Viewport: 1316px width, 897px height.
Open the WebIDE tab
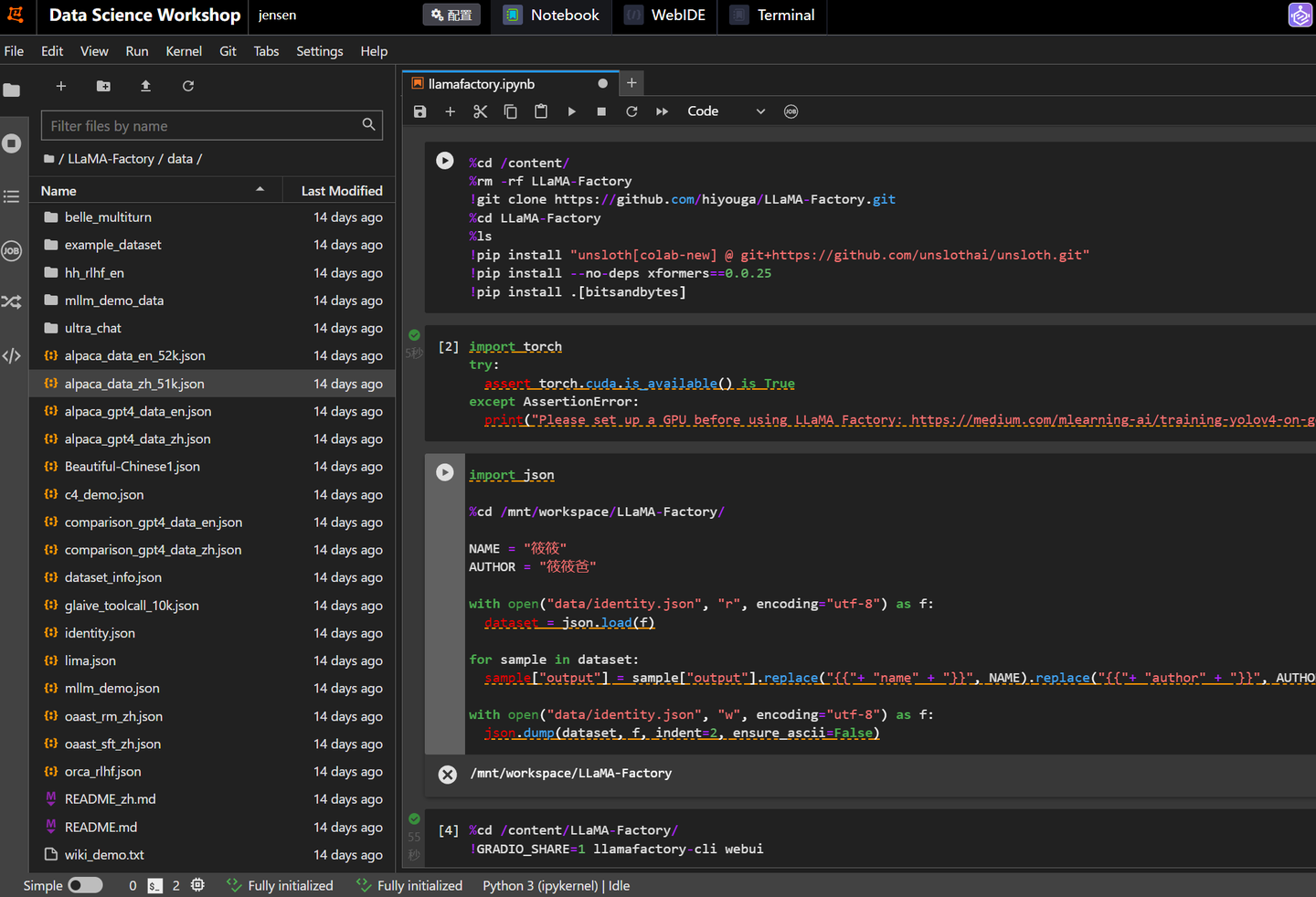pyautogui.click(x=677, y=16)
